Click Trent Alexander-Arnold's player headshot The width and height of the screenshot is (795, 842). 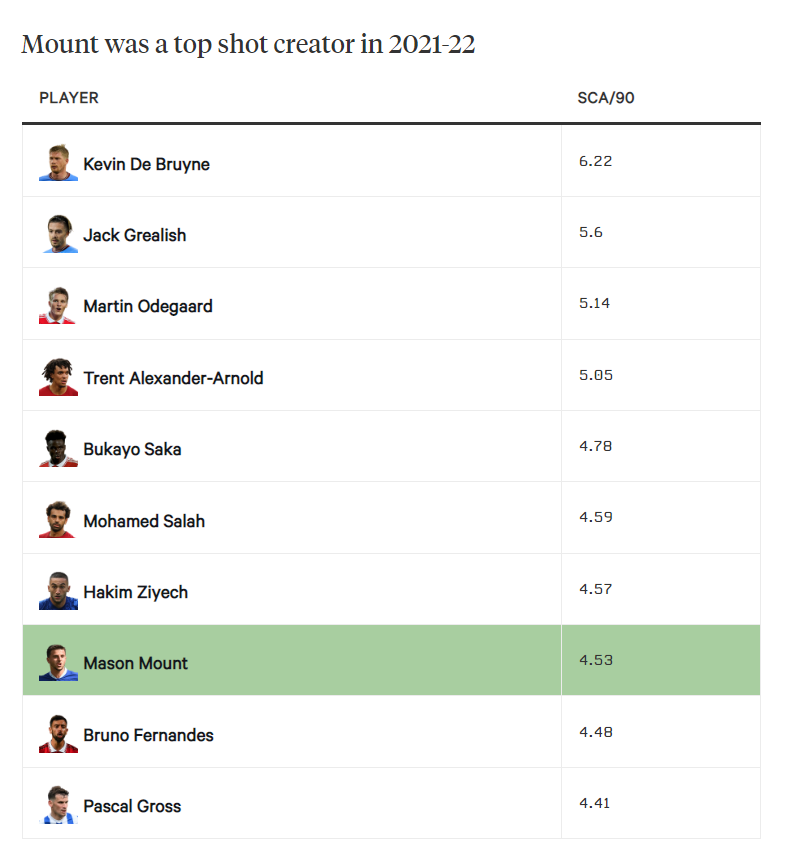click(x=58, y=377)
